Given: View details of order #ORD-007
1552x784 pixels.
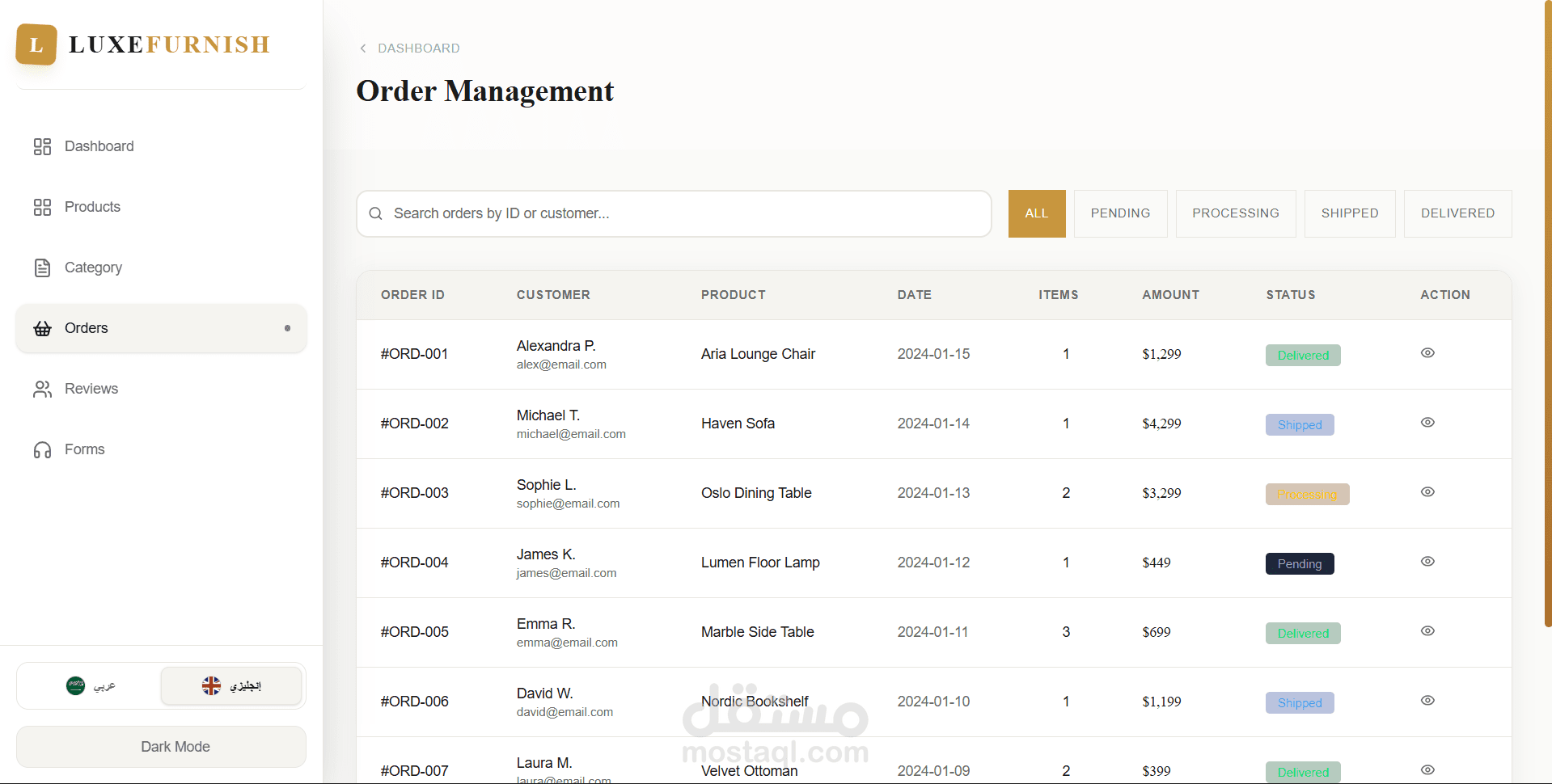Looking at the screenshot, I should click(1427, 770).
